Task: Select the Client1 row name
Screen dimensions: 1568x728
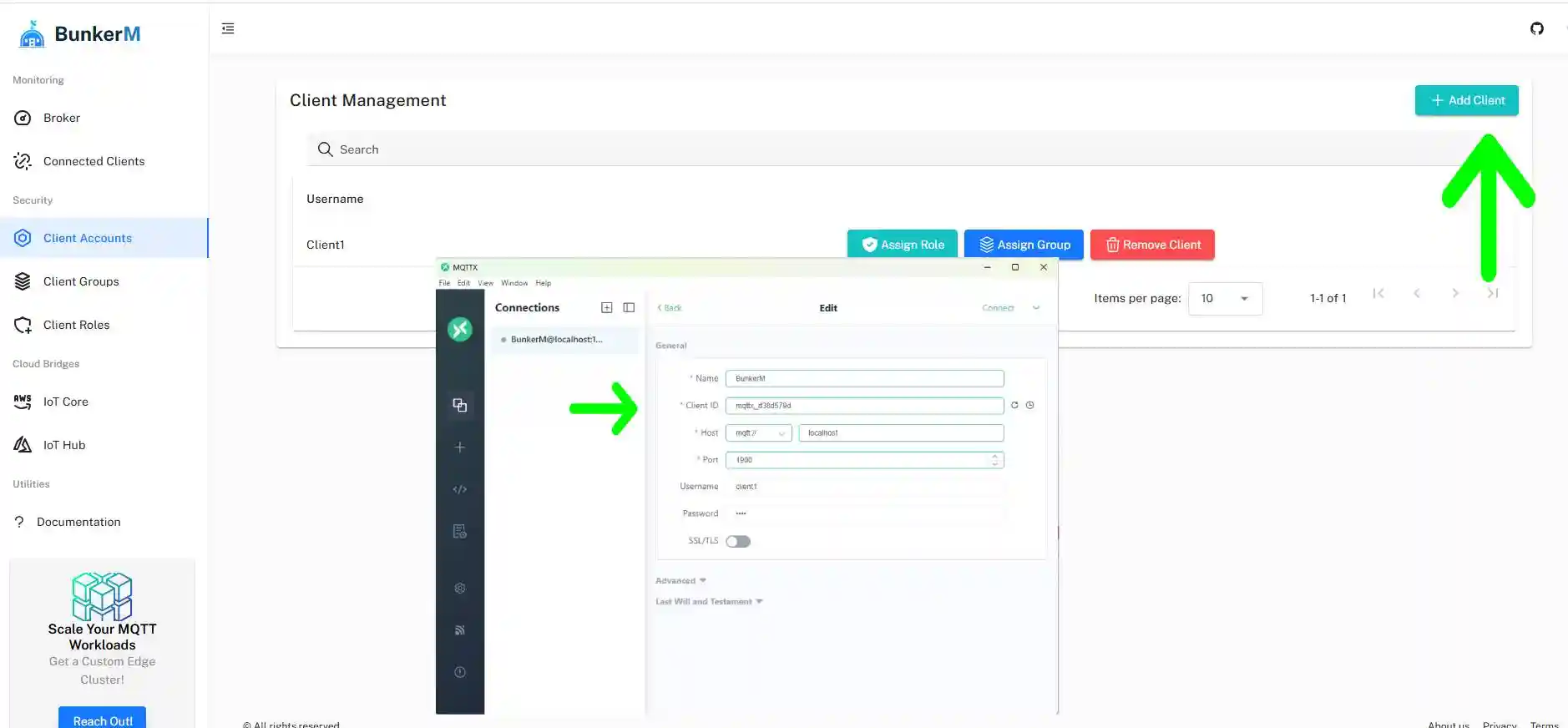Action: coord(325,245)
